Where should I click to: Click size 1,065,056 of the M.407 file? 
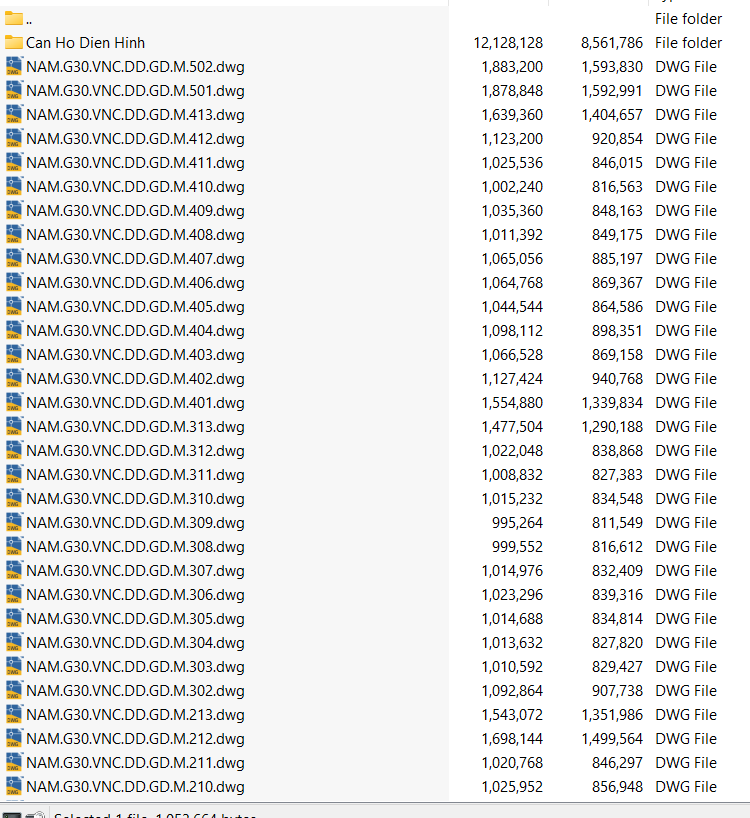(512, 259)
